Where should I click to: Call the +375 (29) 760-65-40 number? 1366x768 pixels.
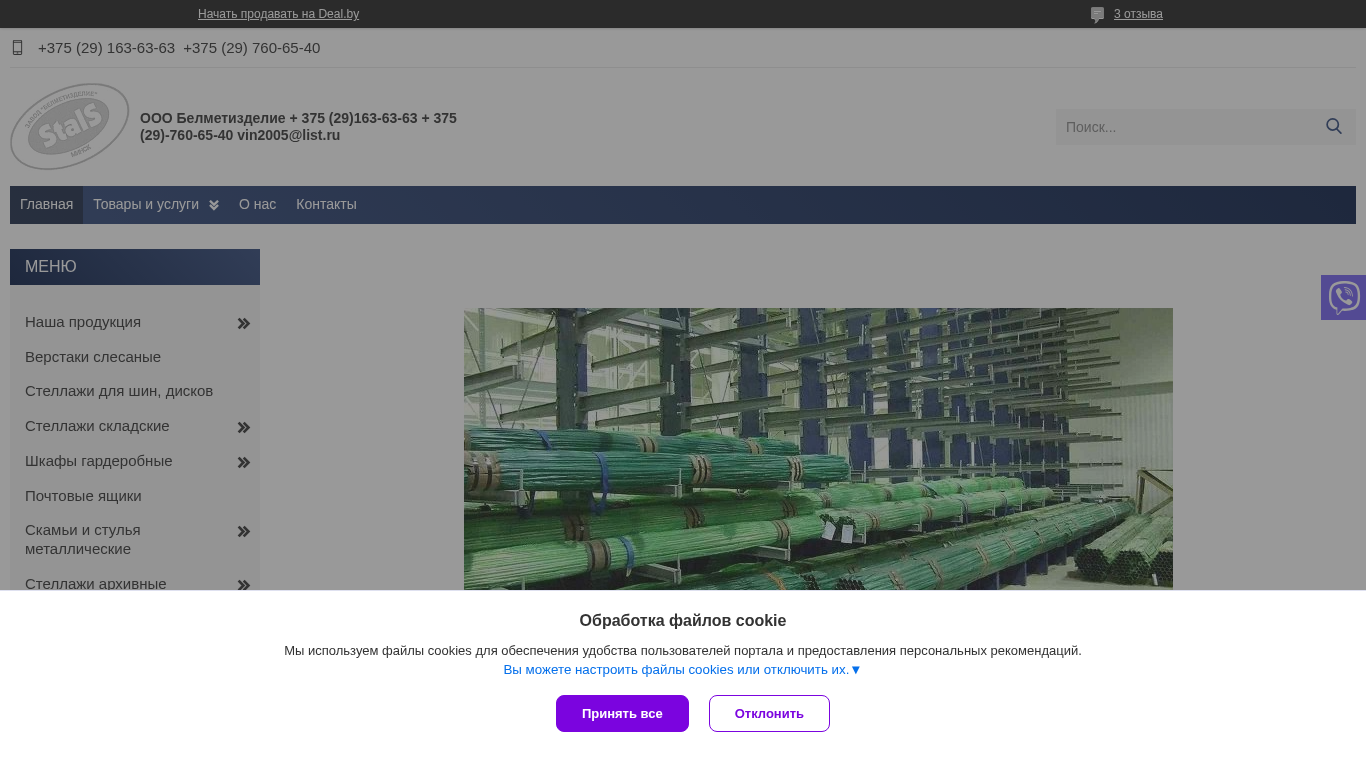click(x=252, y=48)
